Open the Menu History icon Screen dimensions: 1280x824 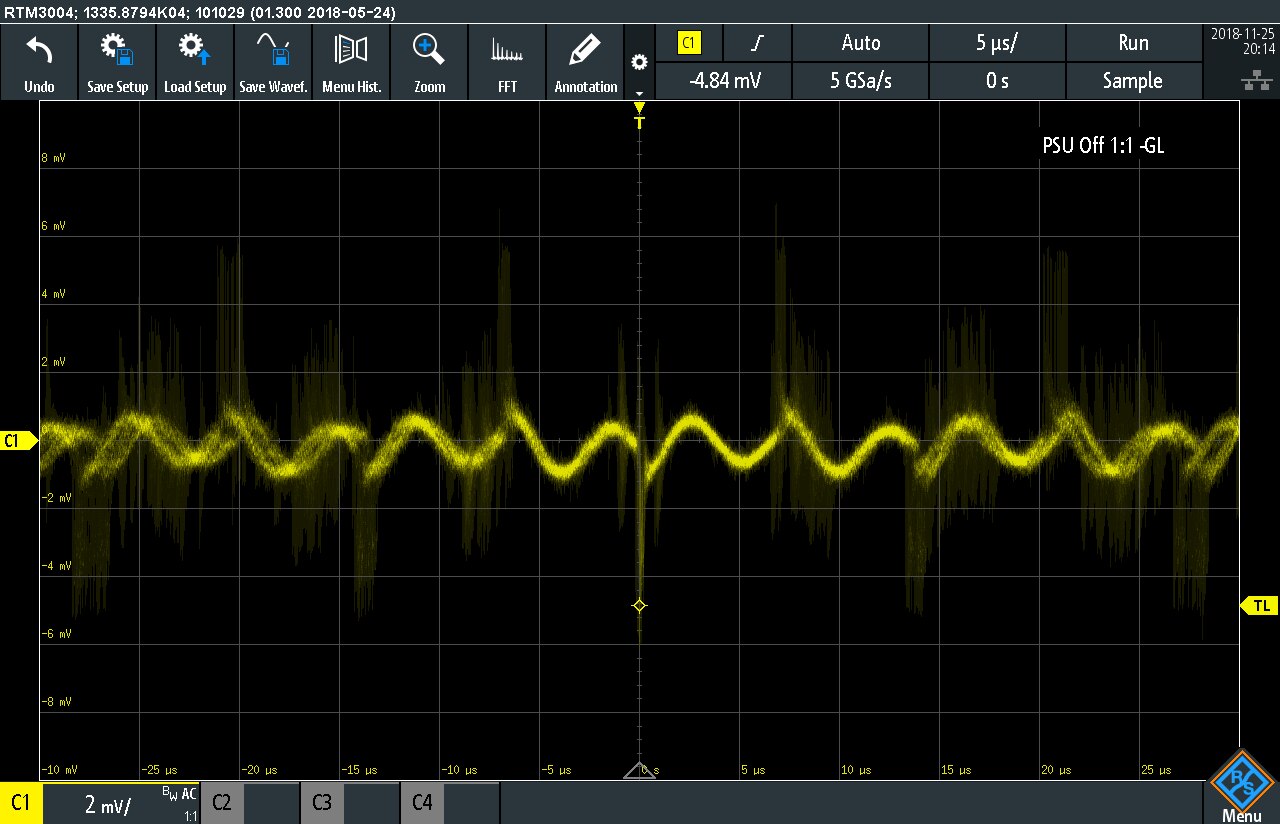[351, 50]
